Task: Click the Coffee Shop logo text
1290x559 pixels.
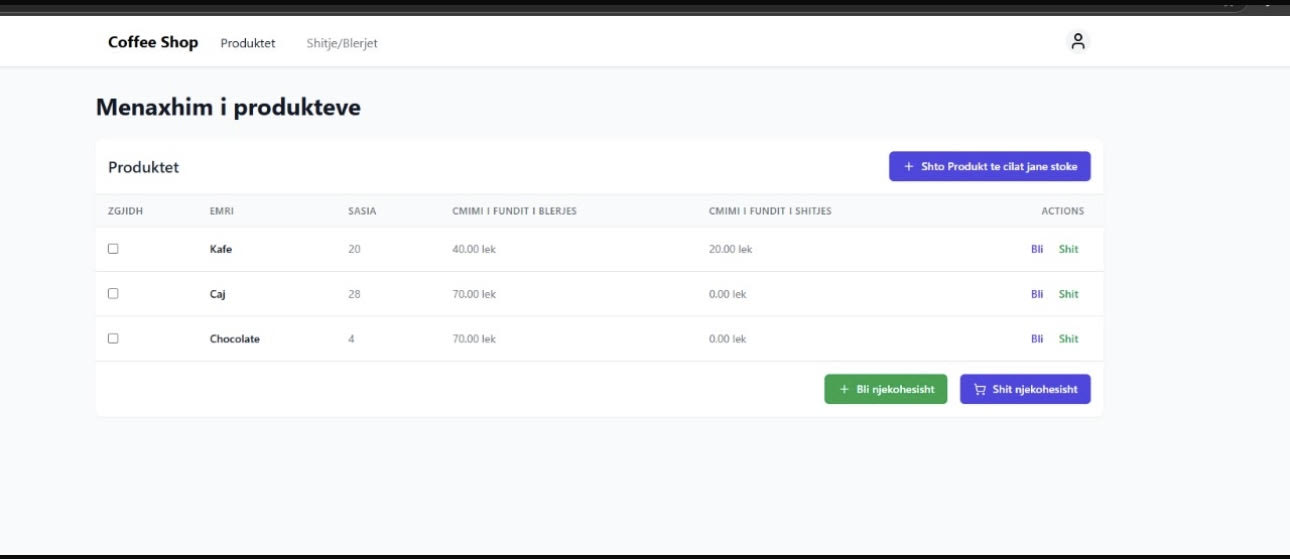Action: click(153, 42)
